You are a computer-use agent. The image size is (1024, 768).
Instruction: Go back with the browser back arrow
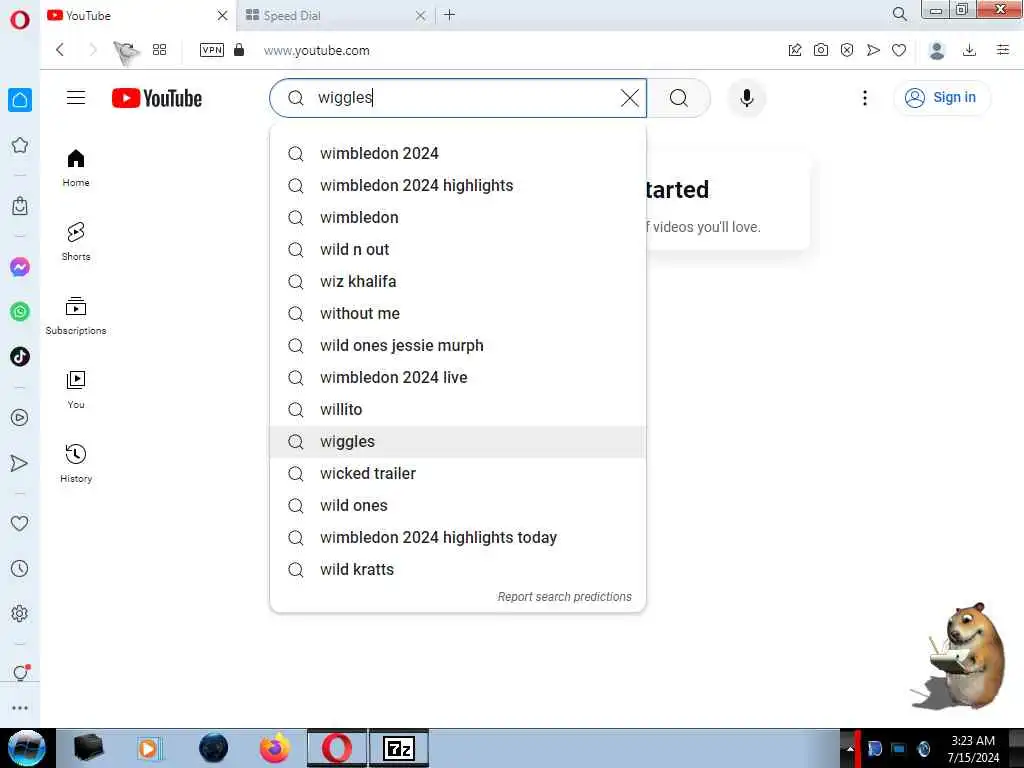pos(60,50)
